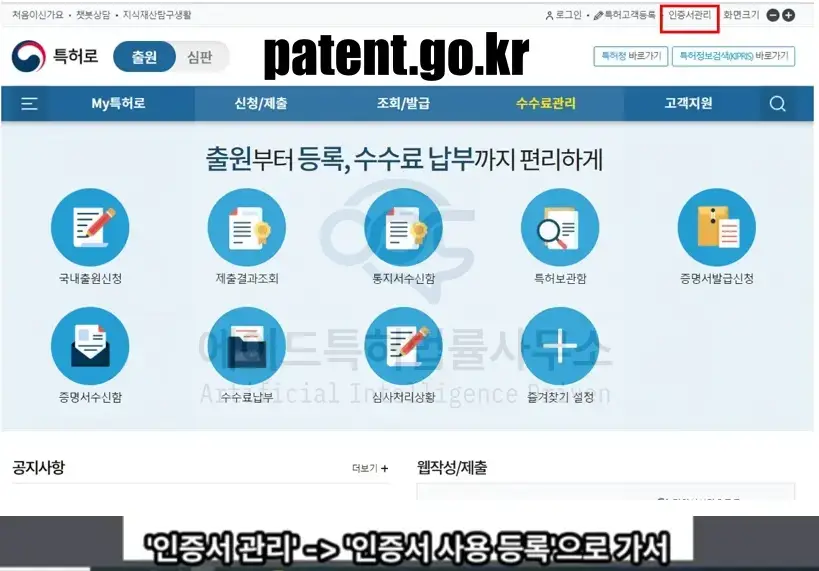Switch to the 심판 toggle
This screenshot has height=571, width=819.
(x=200, y=56)
